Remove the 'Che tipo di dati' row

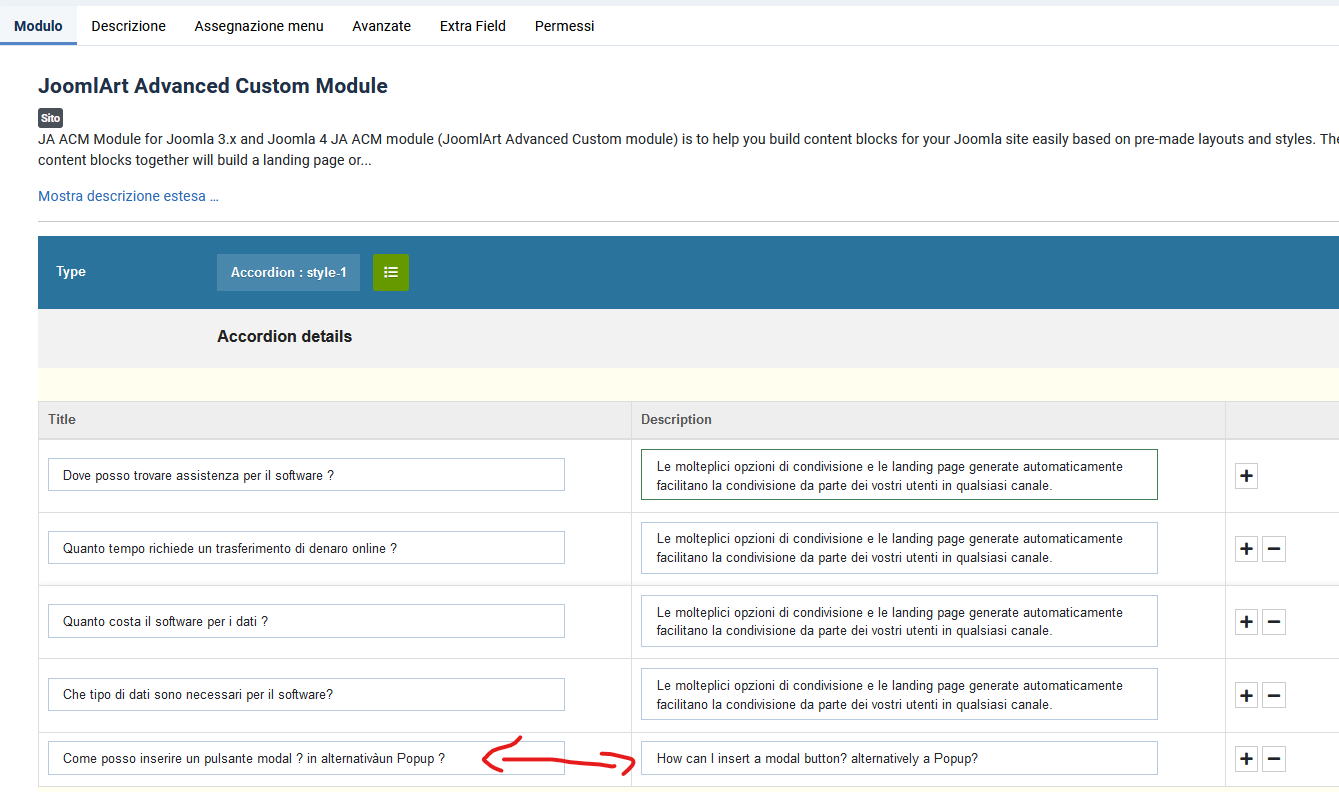pos(1274,695)
